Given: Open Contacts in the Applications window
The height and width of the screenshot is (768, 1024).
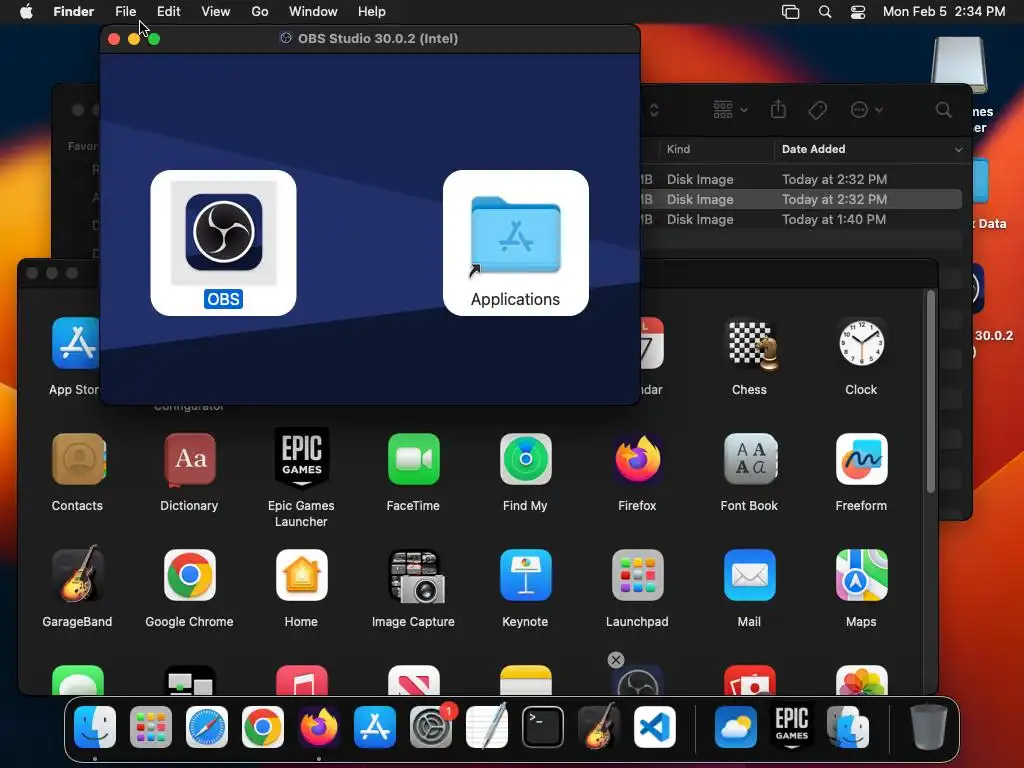Looking at the screenshot, I should tap(78, 460).
